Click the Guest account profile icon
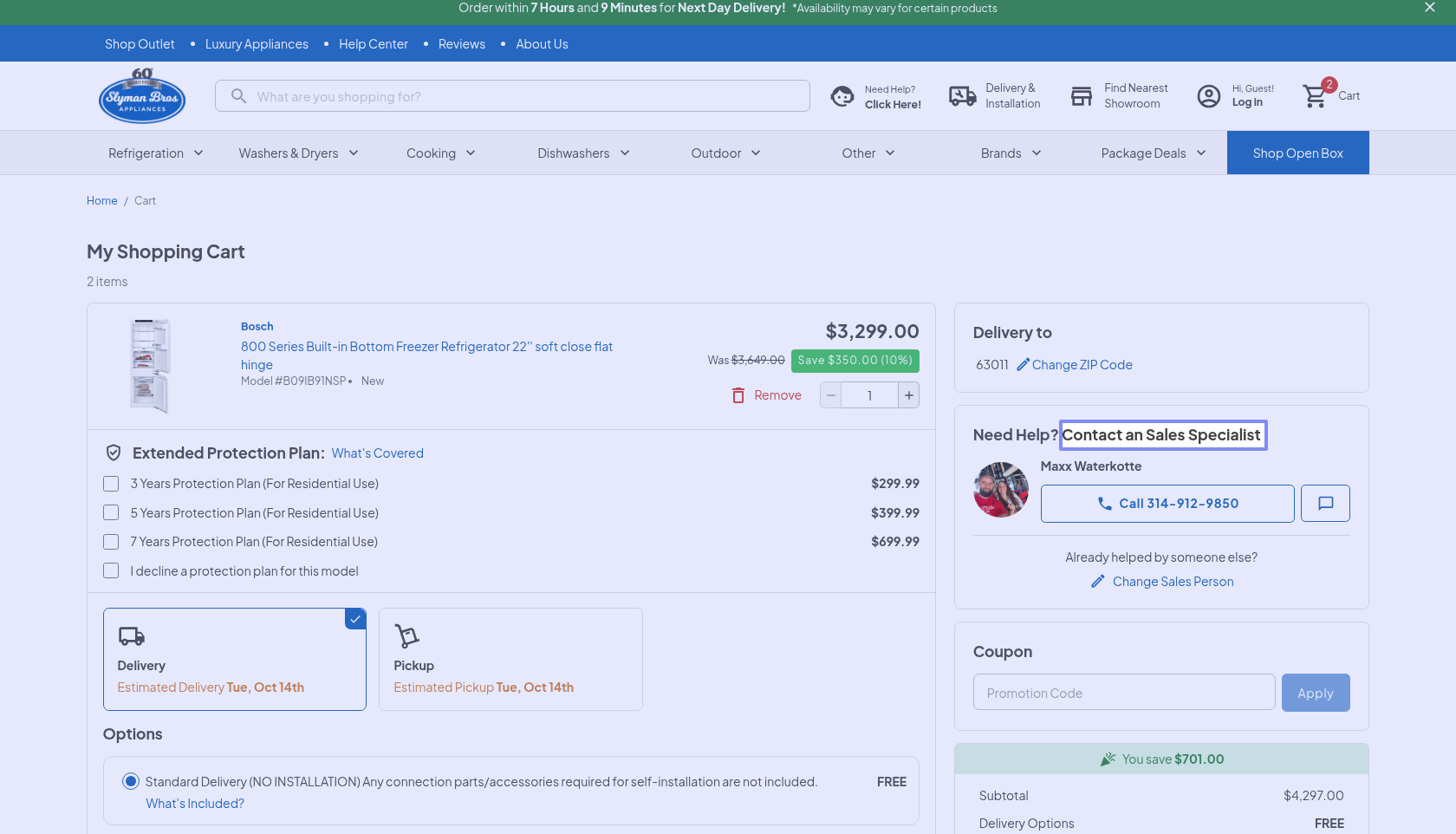 click(x=1208, y=96)
